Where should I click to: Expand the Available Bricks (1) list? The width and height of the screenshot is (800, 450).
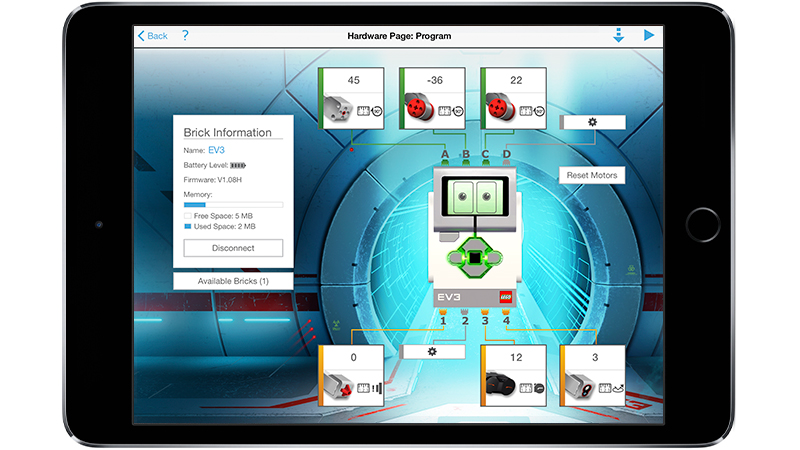point(233,281)
